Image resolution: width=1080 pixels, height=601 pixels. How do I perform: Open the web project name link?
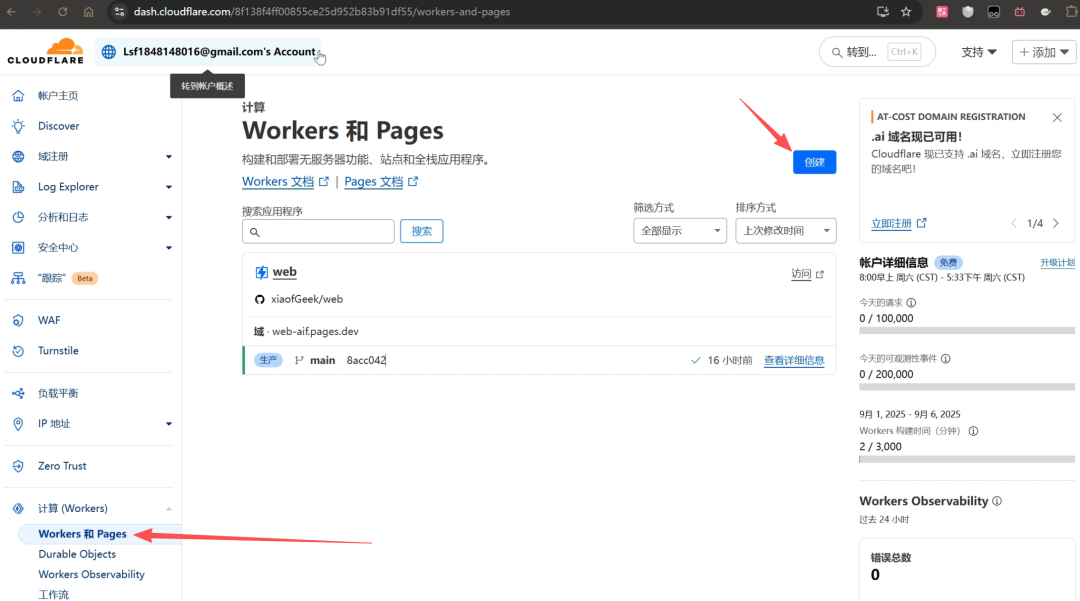coord(284,272)
